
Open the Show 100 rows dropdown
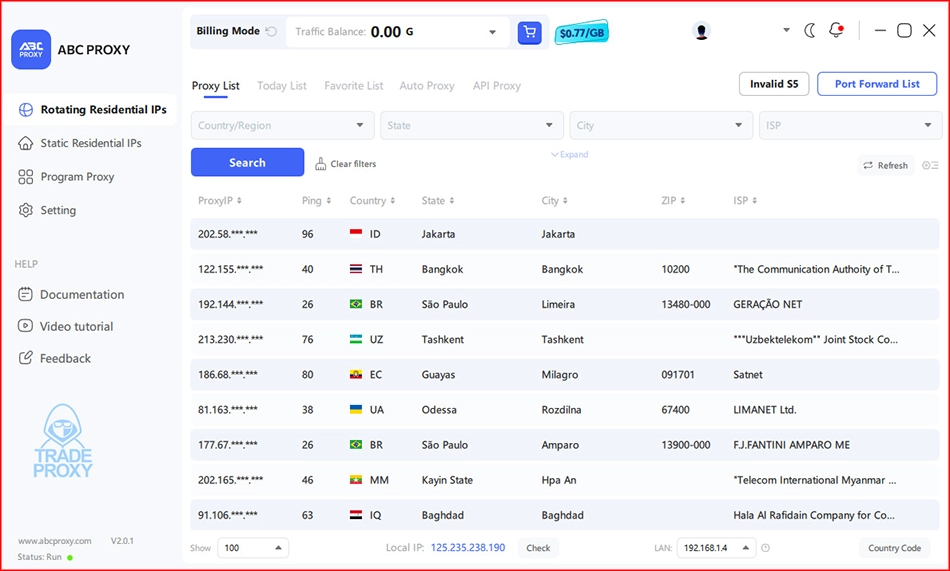[253, 548]
